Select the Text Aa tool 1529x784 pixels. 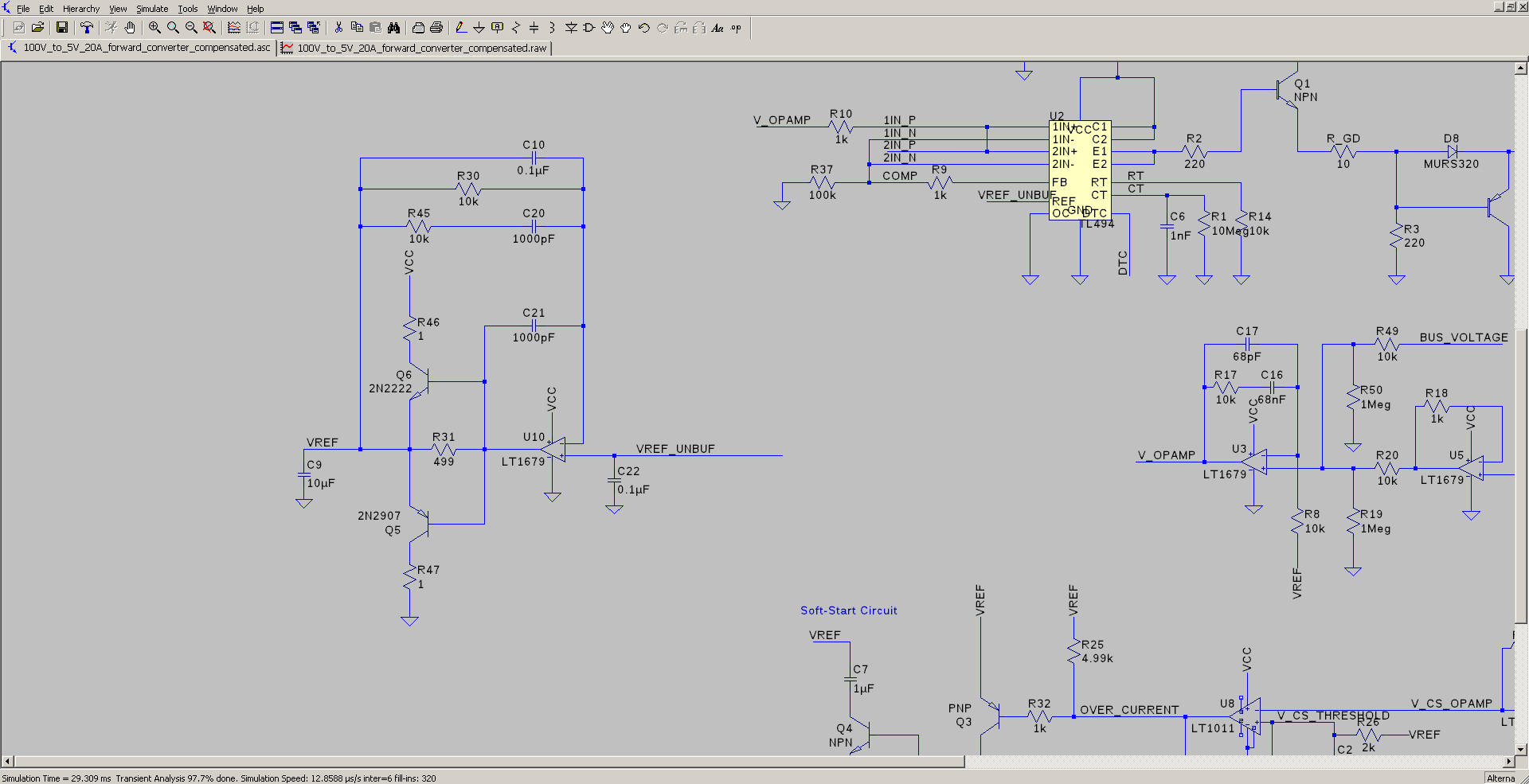(x=718, y=28)
